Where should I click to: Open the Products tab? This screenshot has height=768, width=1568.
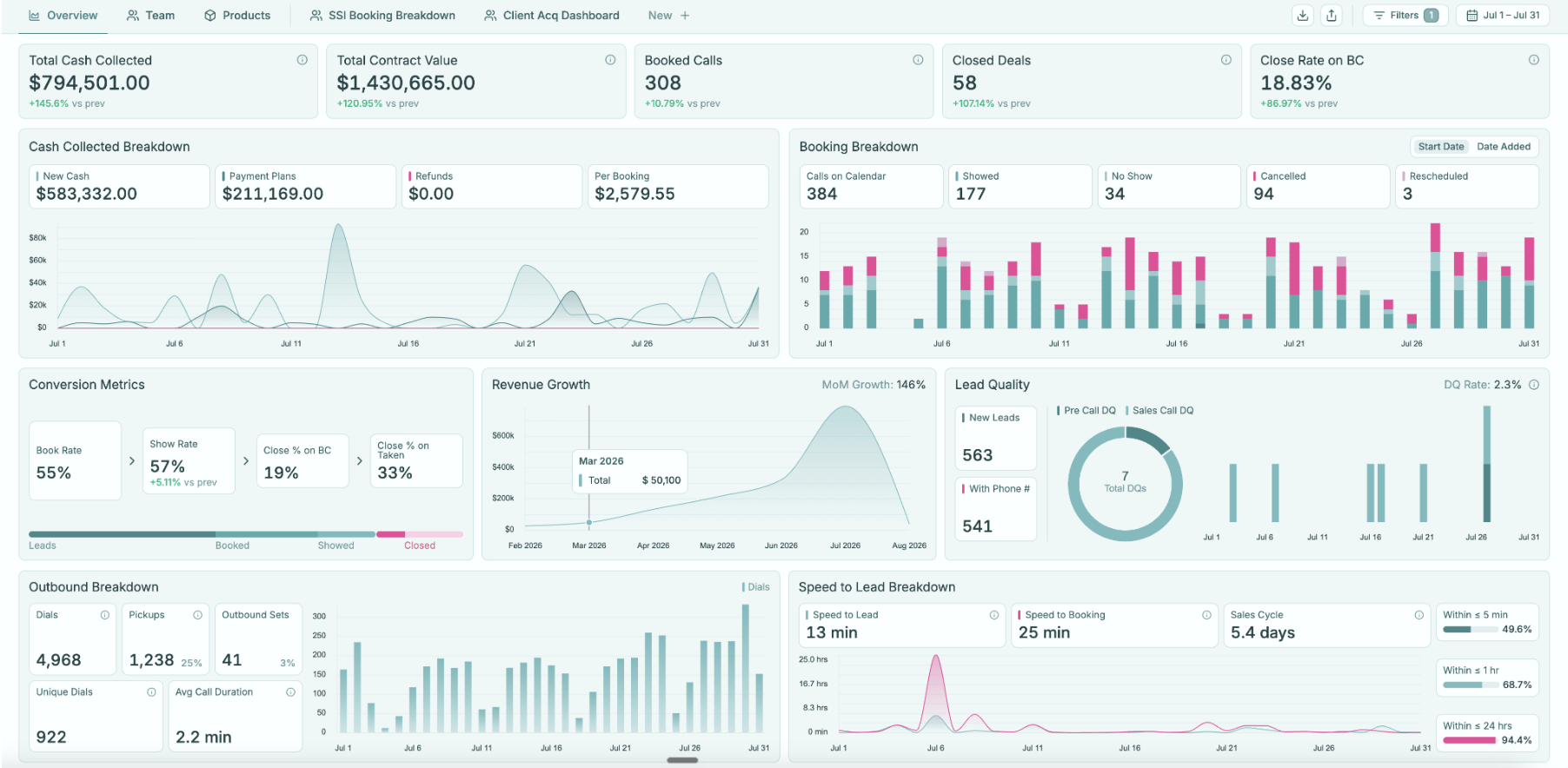237,16
